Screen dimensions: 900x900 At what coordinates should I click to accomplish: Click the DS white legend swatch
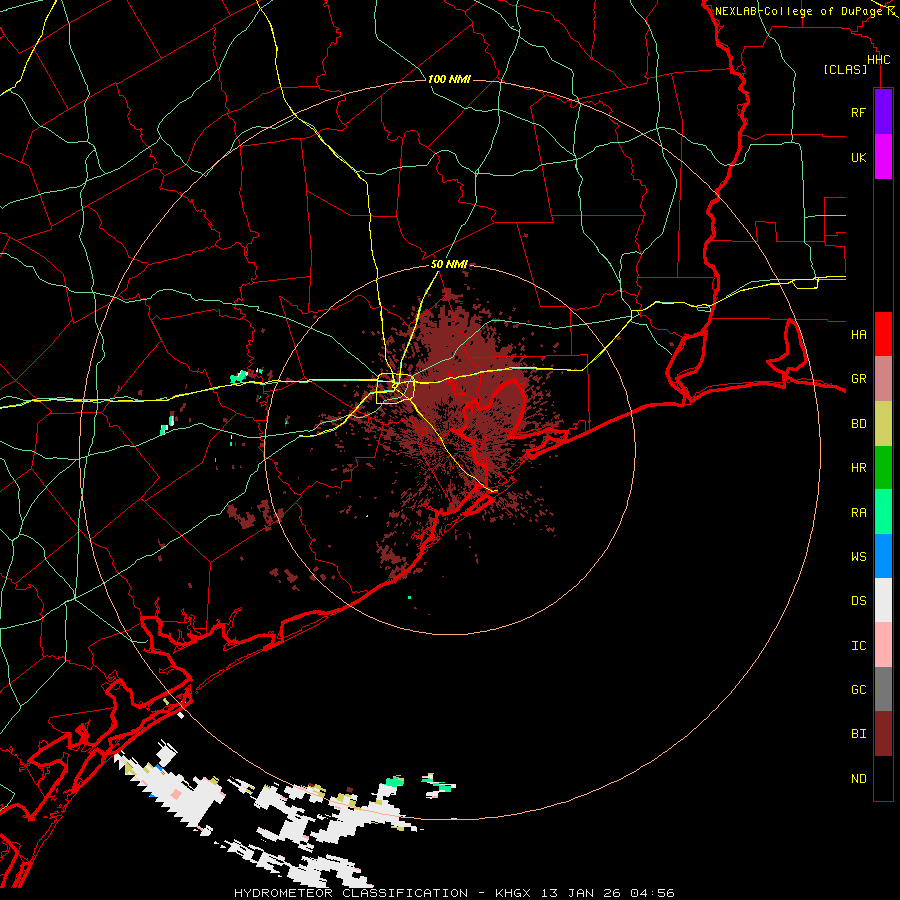click(883, 600)
